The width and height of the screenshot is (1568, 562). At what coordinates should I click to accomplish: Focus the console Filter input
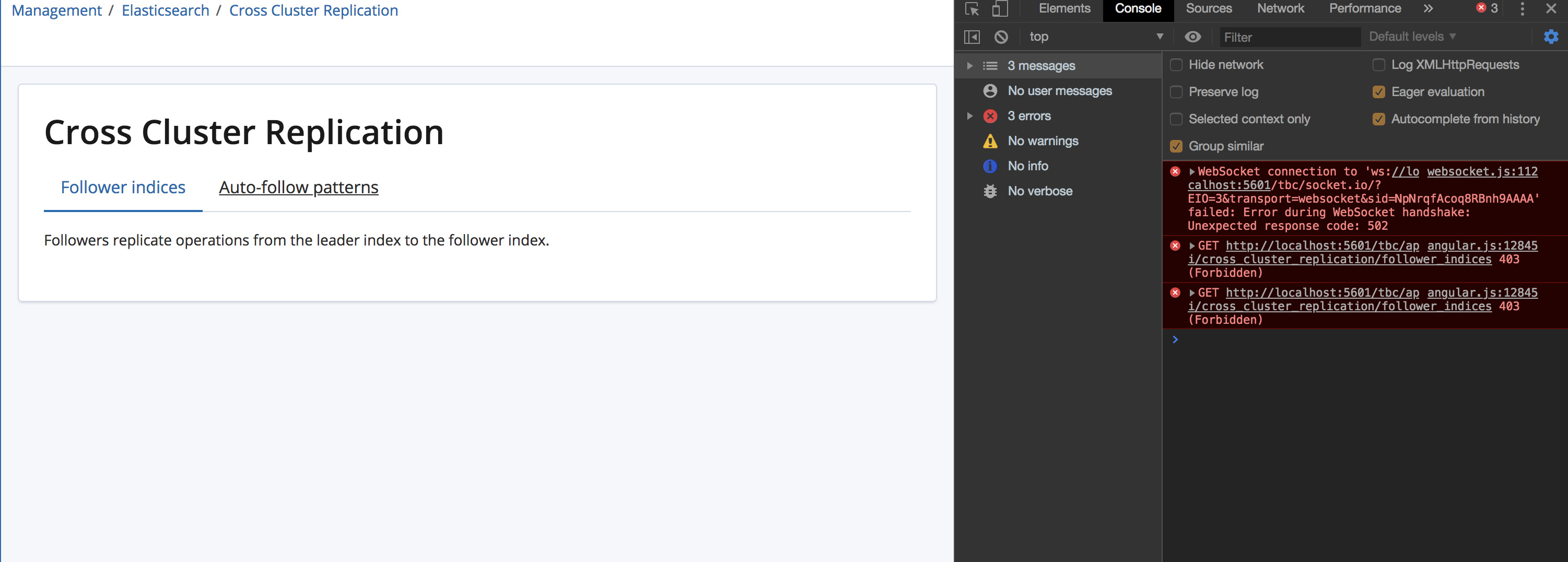pos(1290,37)
